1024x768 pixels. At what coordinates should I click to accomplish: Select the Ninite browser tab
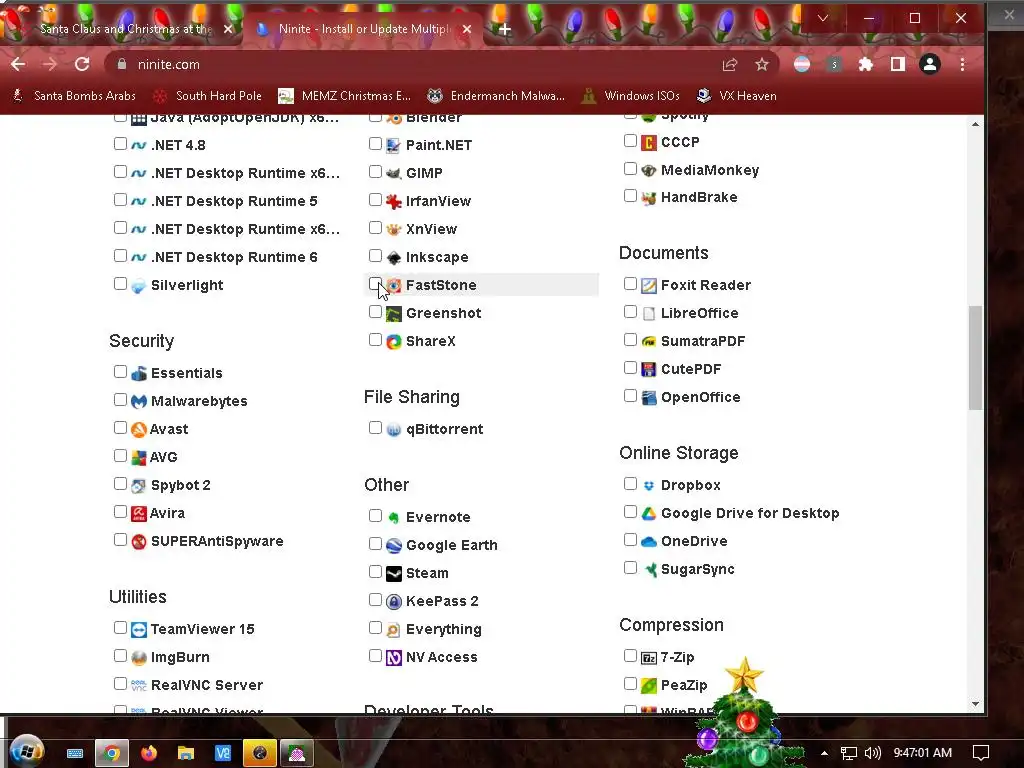click(x=363, y=29)
